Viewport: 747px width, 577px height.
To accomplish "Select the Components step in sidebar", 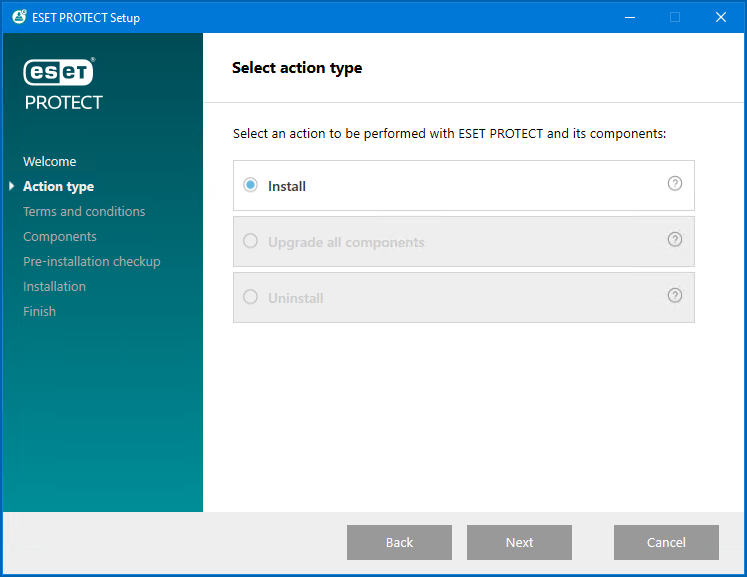I will 60,236.
